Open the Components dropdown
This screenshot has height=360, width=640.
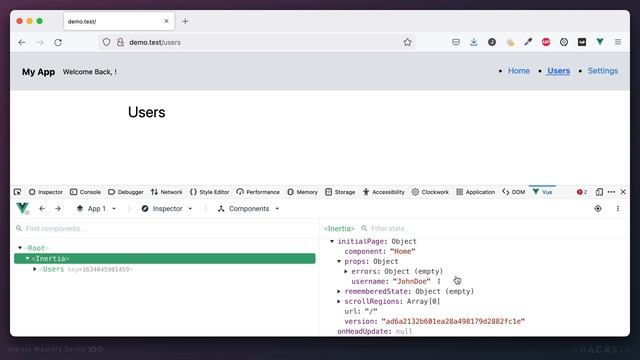[x=248, y=209]
